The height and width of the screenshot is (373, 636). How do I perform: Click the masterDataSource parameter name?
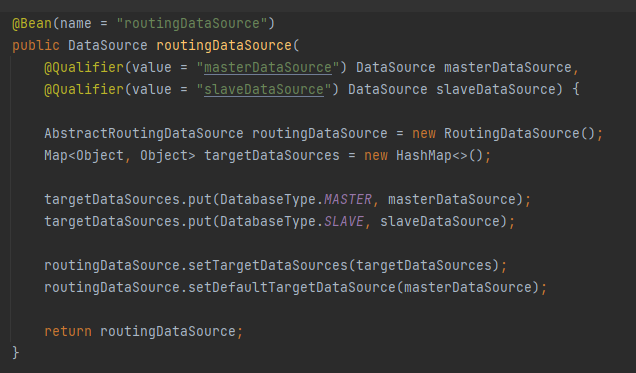(507, 67)
